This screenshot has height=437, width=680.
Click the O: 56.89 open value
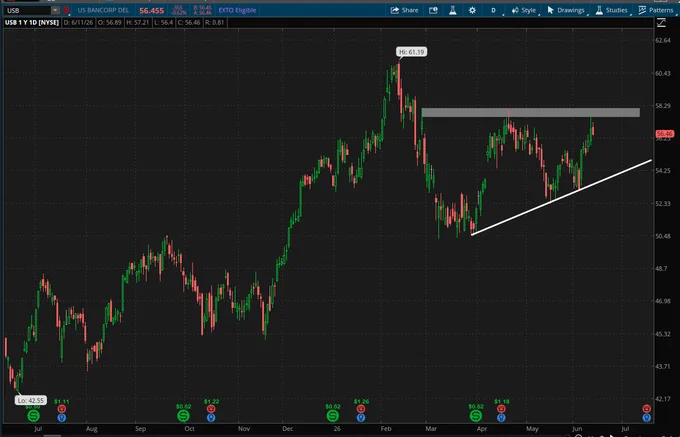pos(109,22)
